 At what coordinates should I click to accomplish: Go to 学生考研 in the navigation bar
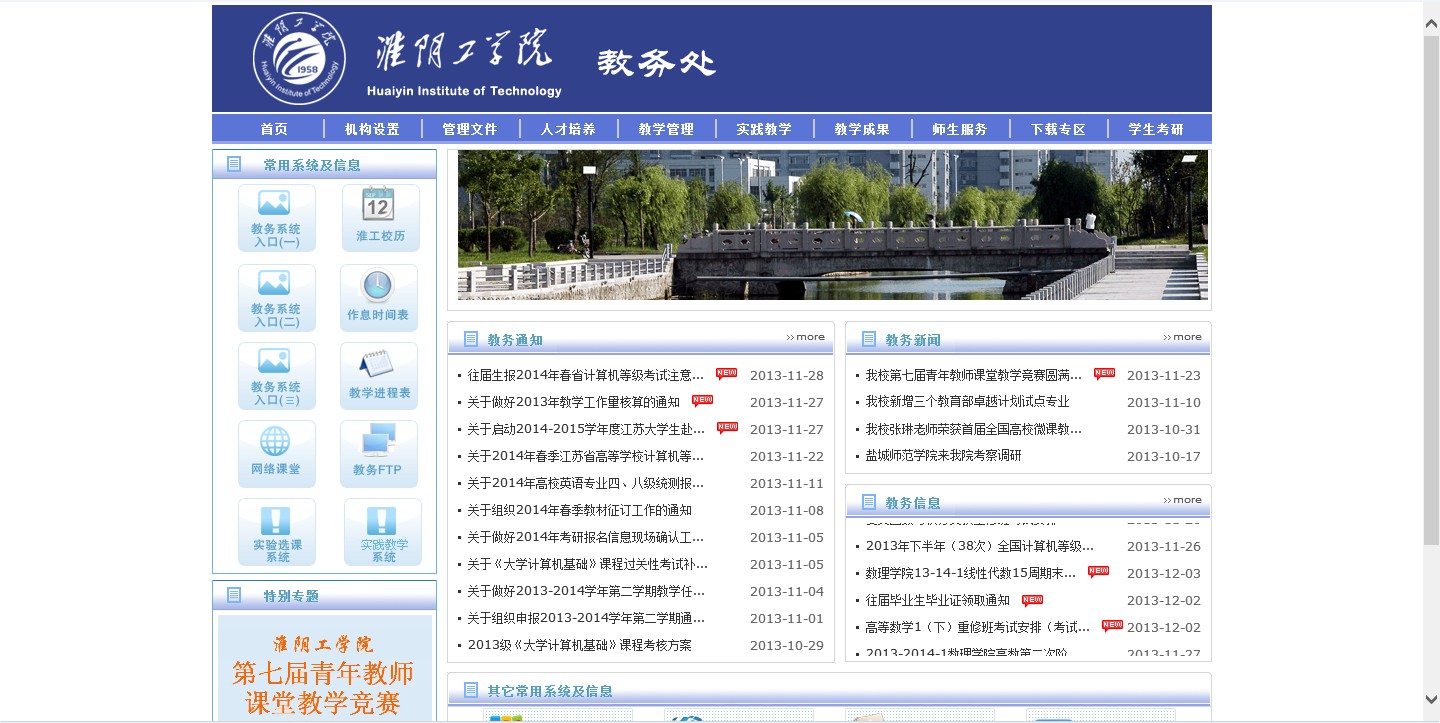coord(1156,129)
